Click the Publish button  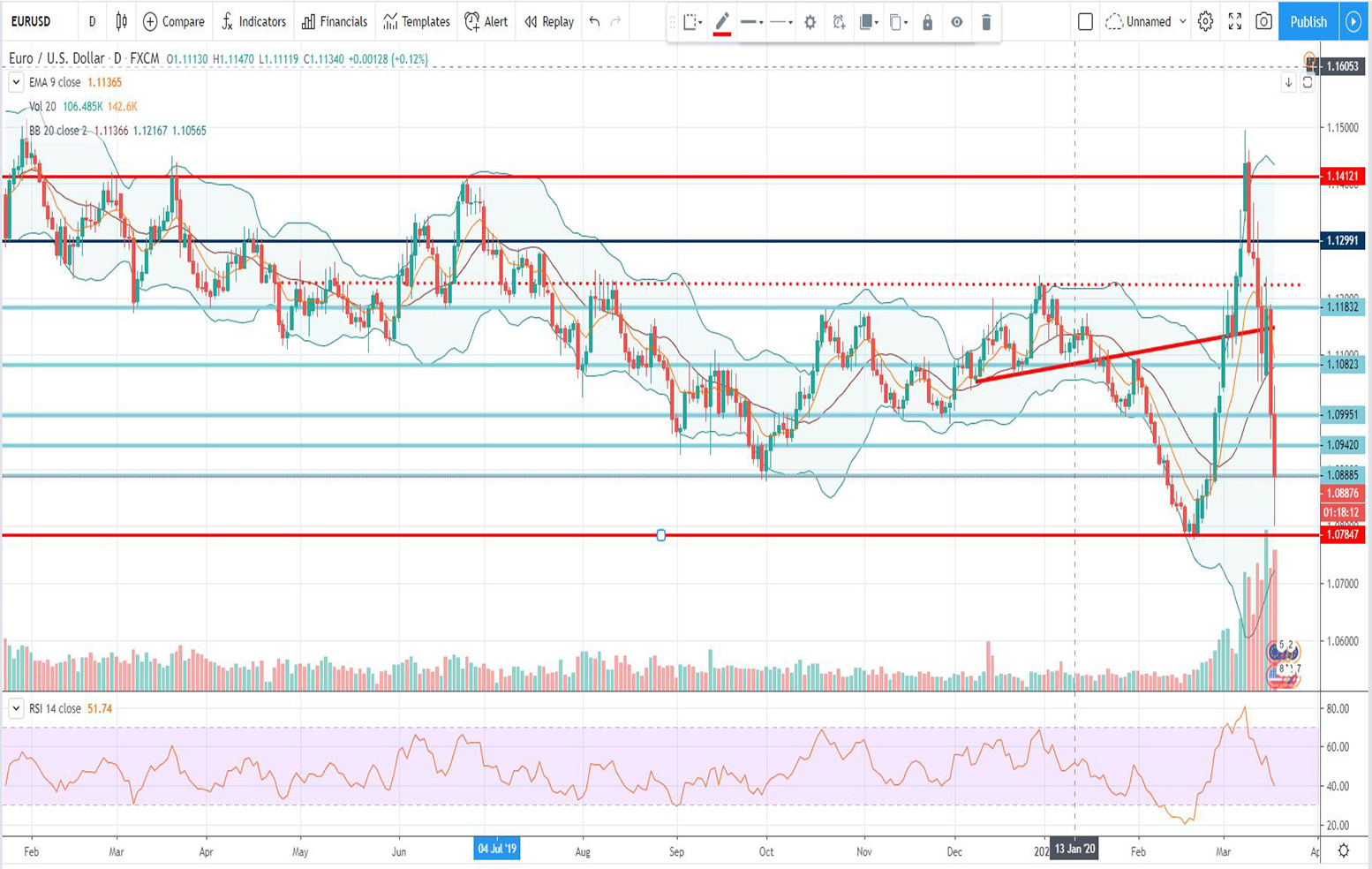click(x=1308, y=21)
